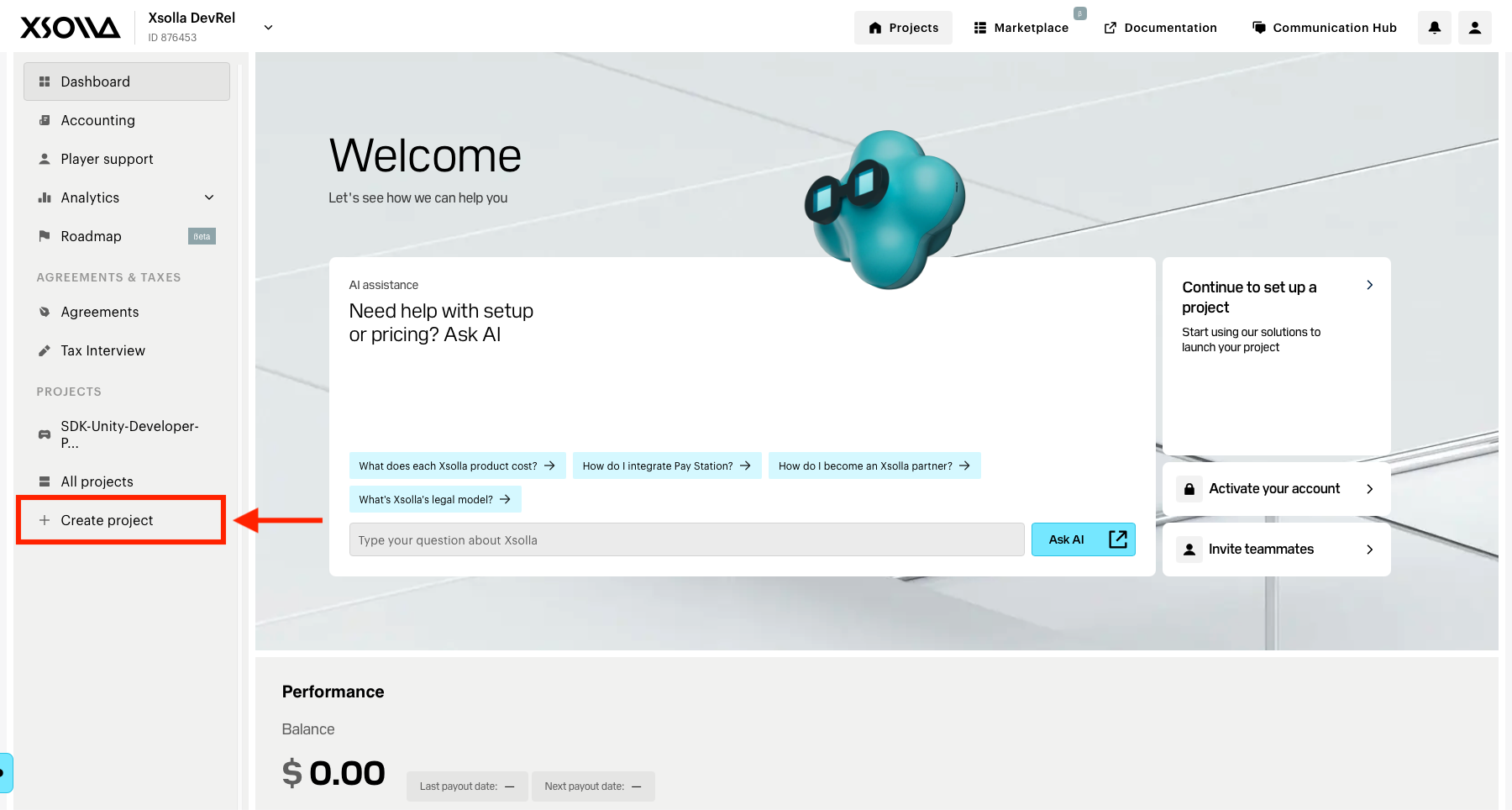1512x810 pixels.
Task: Select "What's Xsolla's legal model?" suggestion
Action: 435,499
